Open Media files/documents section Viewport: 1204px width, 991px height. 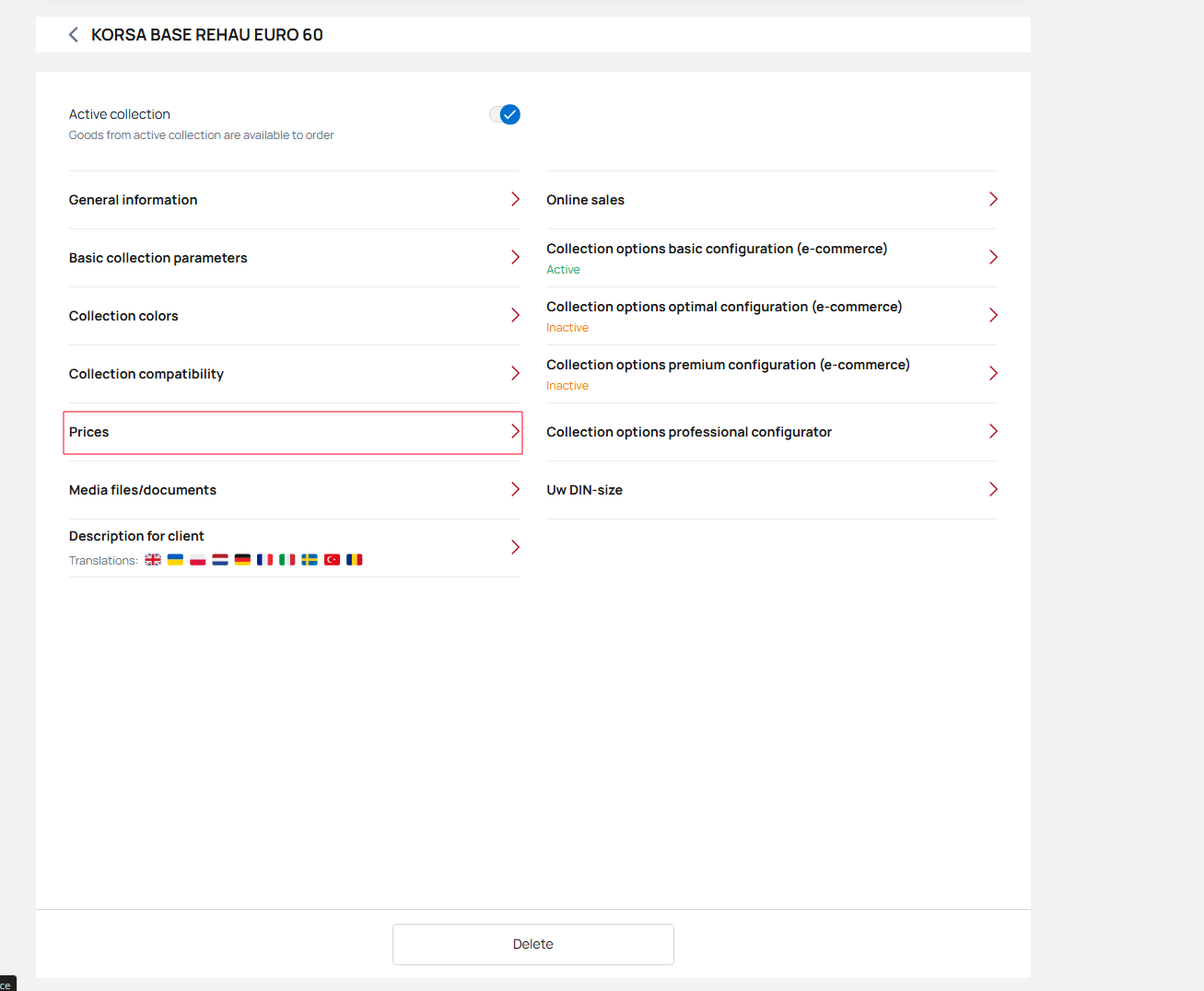pyautogui.click(x=294, y=490)
